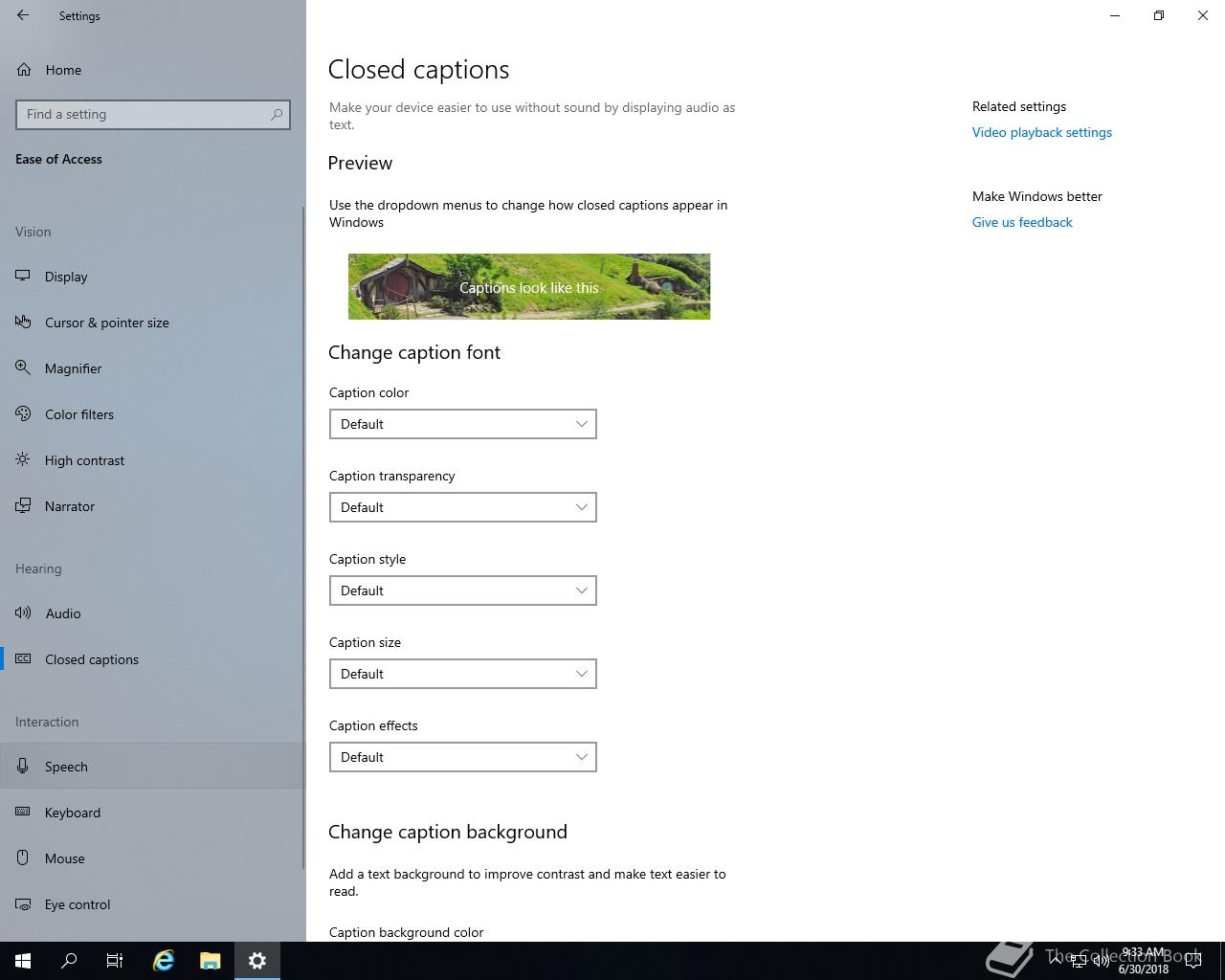Open the Windows Start menu
This screenshot has height=980, width=1225.
coord(23,961)
